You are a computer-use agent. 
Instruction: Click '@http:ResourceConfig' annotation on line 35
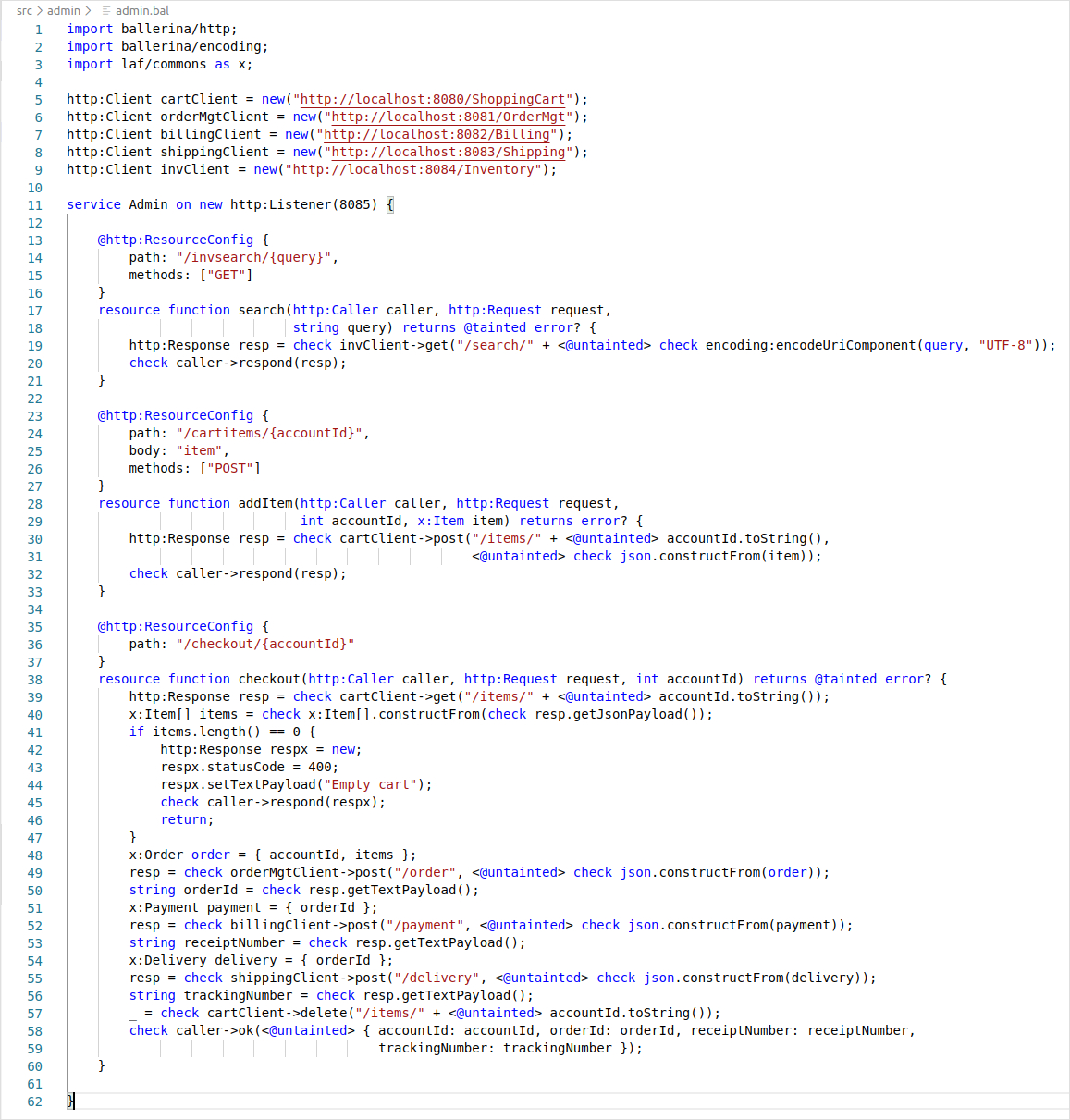pyautogui.click(x=176, y=626)
